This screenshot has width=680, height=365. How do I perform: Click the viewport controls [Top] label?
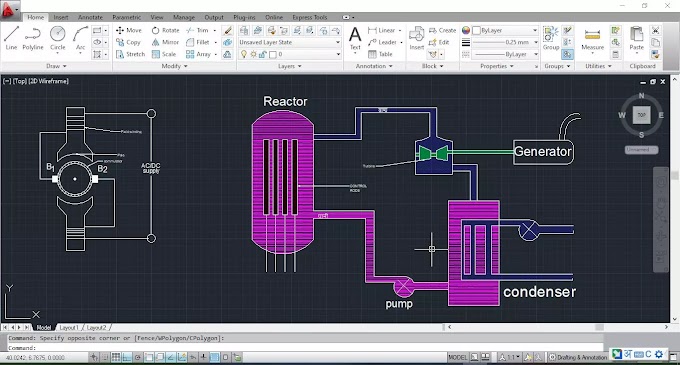20,81
